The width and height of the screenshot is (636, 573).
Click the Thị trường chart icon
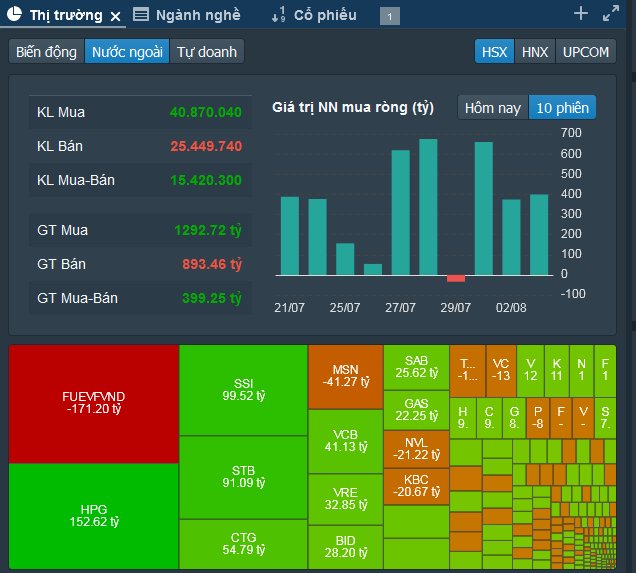pyautogui.click(x=14, y=15)
